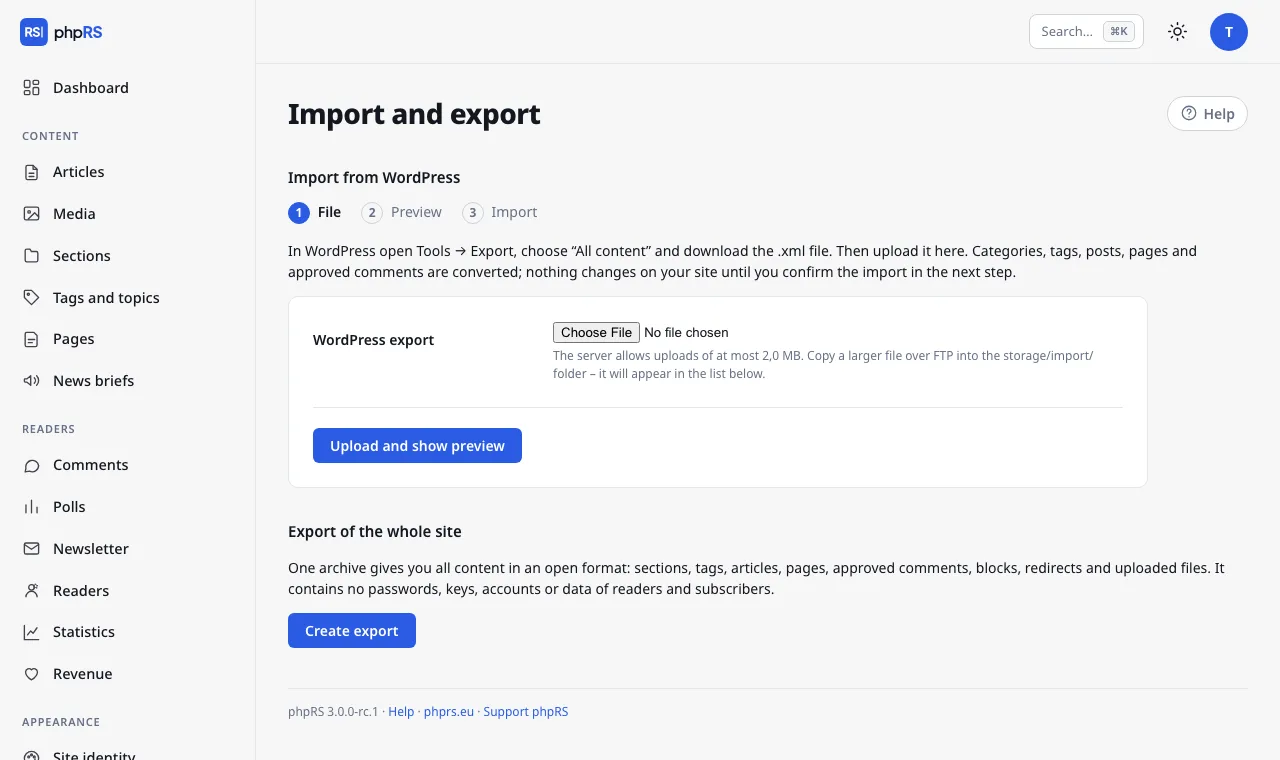Open Statistics in the sidebar
Viewport: 1280px width, 760px height.
coord(128,632)
